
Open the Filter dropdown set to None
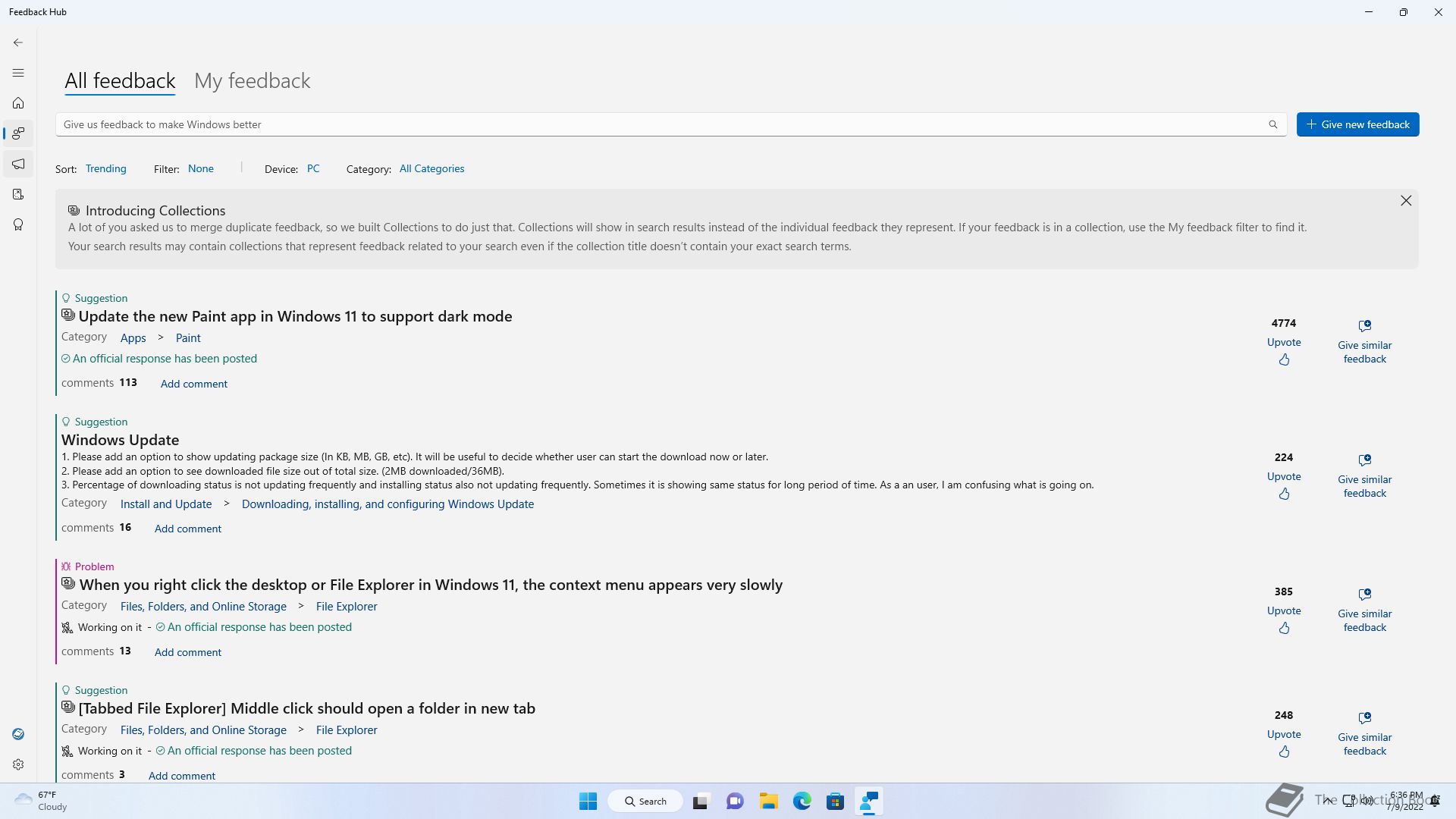click(x=201, y=168)
